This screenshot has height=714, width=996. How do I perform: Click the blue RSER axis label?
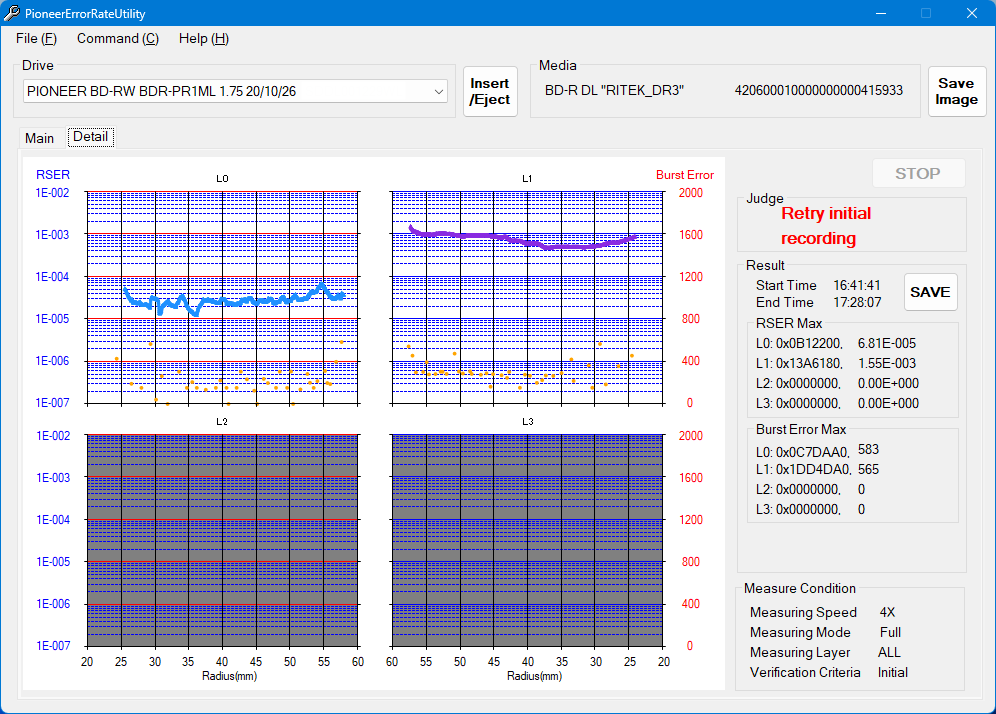coord(53,175)
